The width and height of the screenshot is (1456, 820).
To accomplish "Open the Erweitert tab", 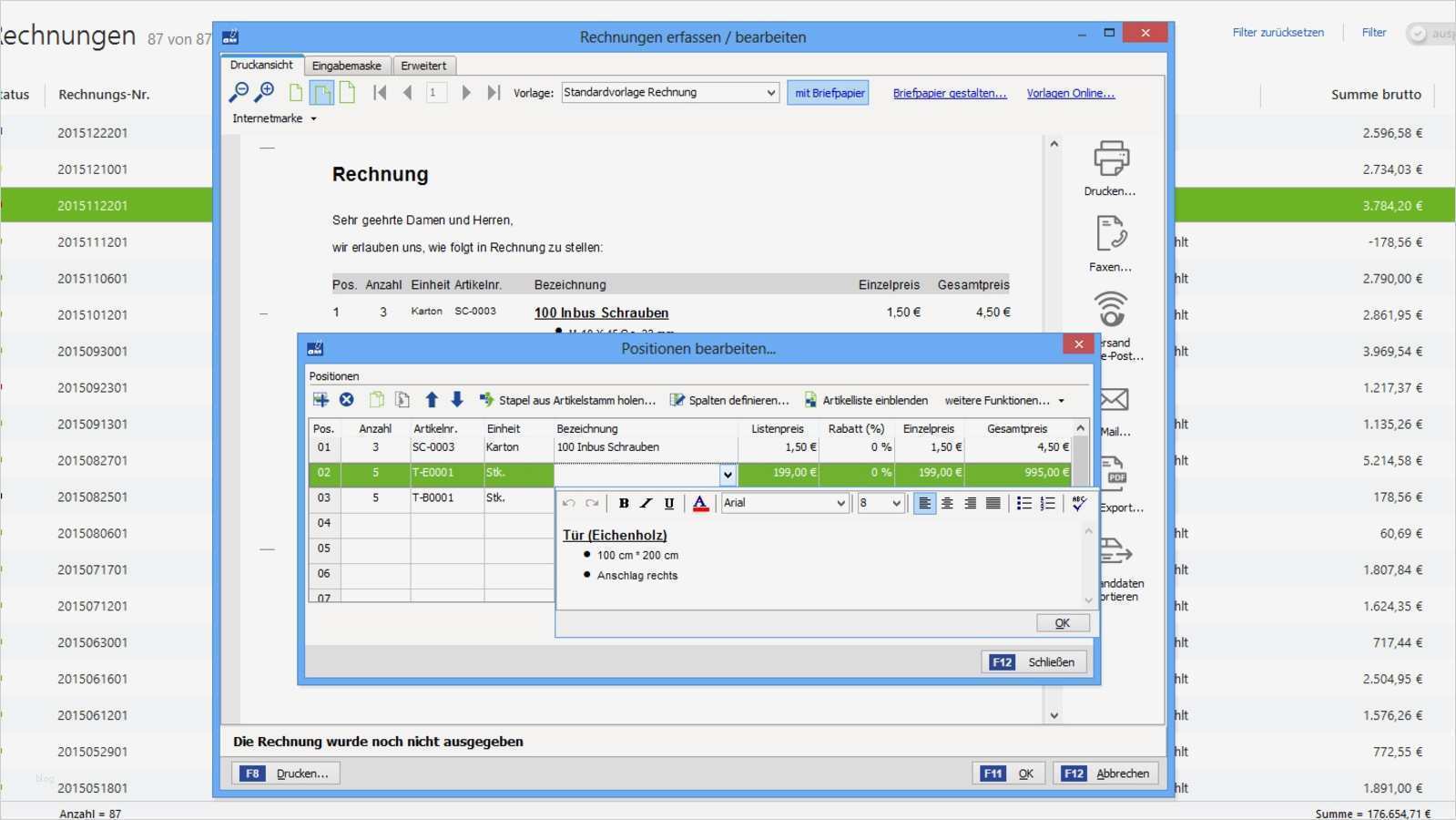I will tap(423, 66).
